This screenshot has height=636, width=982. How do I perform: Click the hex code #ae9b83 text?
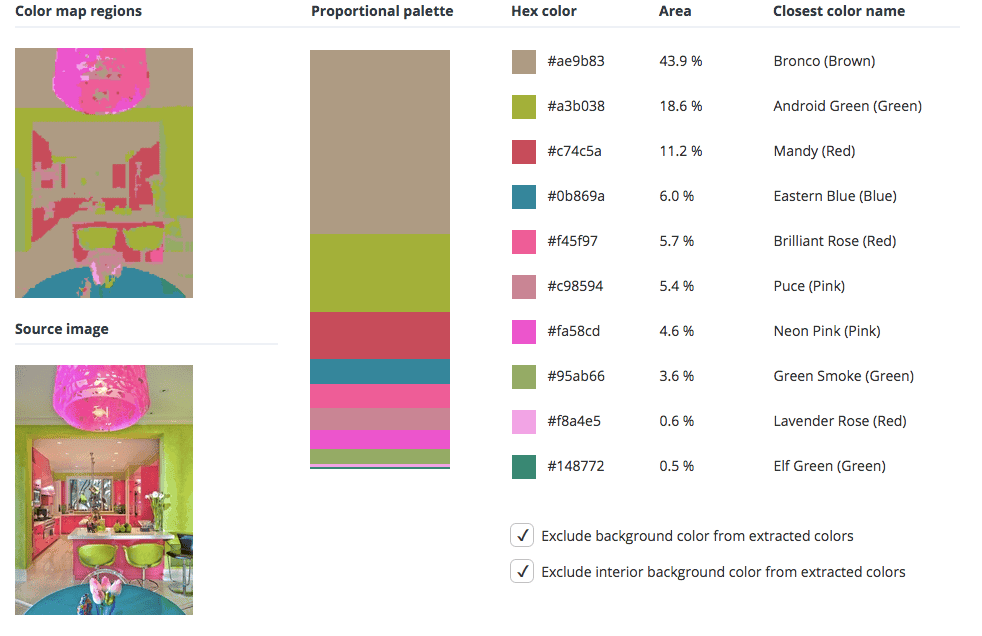point(576,62)
